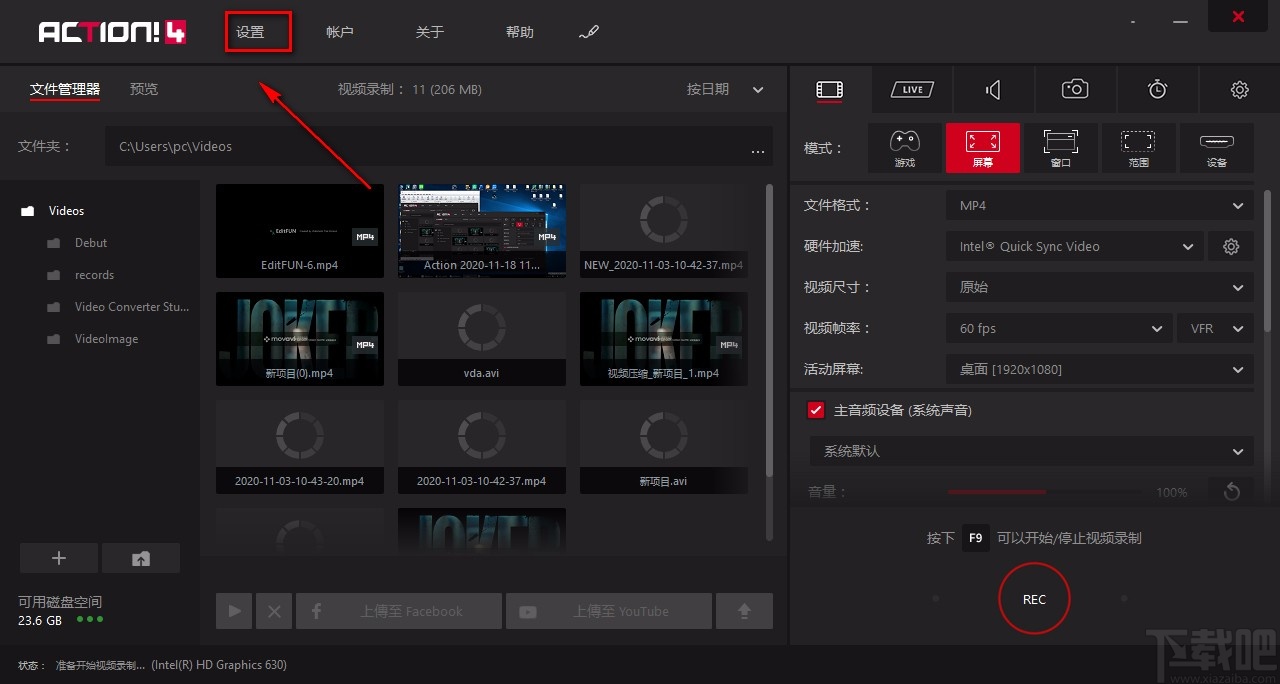Play the selected video with play button
Image resolution: width=1280 pixels, height=684 pixels.
(x=234, y=611)
